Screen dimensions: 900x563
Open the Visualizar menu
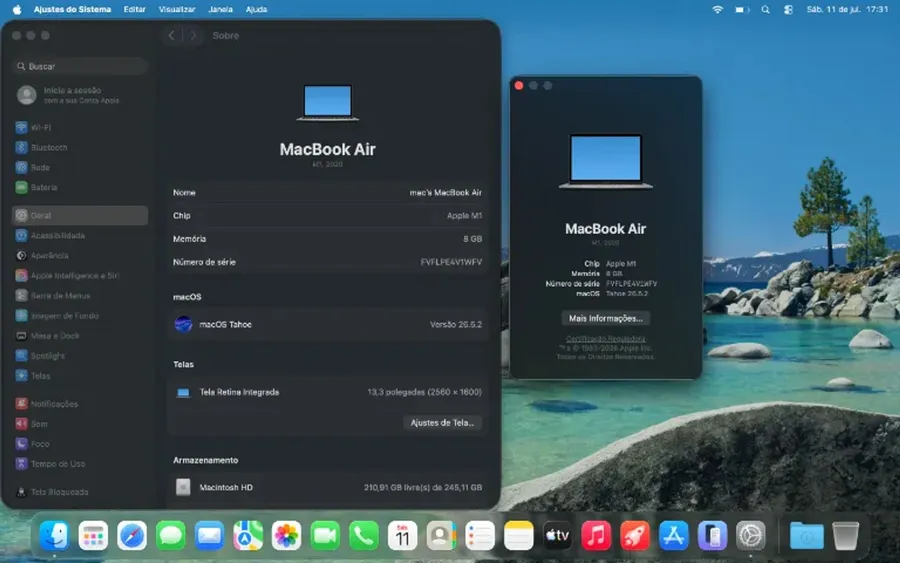[x=177, y=9]
